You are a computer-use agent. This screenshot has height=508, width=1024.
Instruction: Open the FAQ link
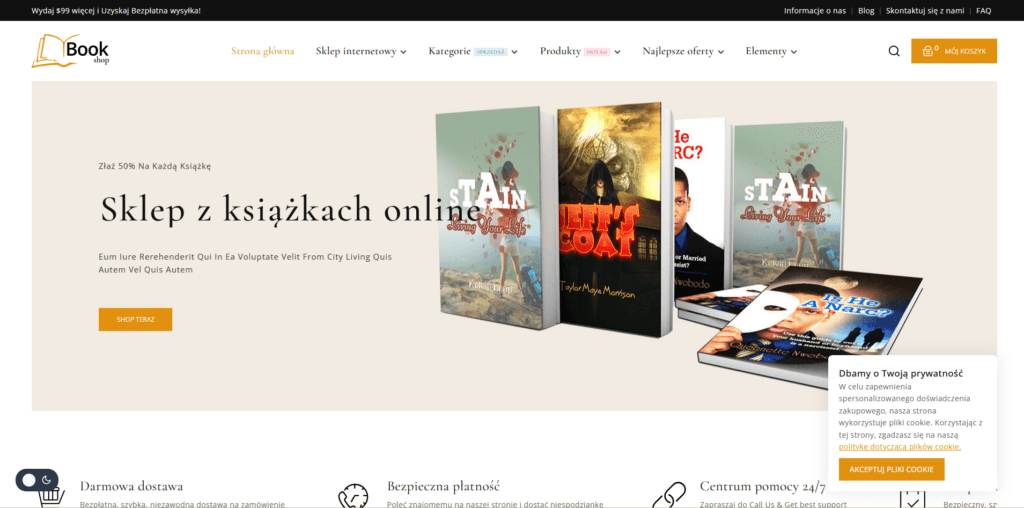coord(984,10)
